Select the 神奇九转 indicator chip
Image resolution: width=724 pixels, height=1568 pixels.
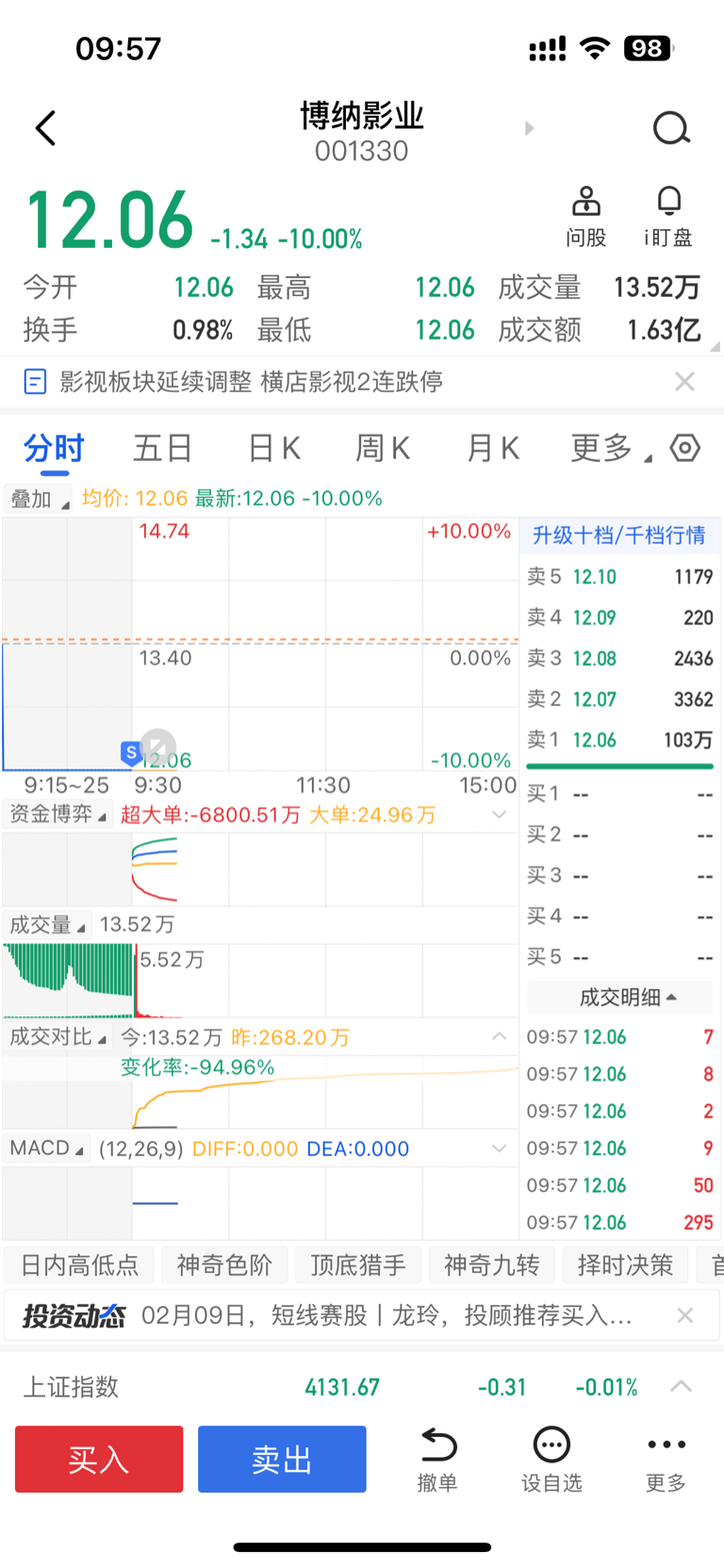[x=491, y=1264]
